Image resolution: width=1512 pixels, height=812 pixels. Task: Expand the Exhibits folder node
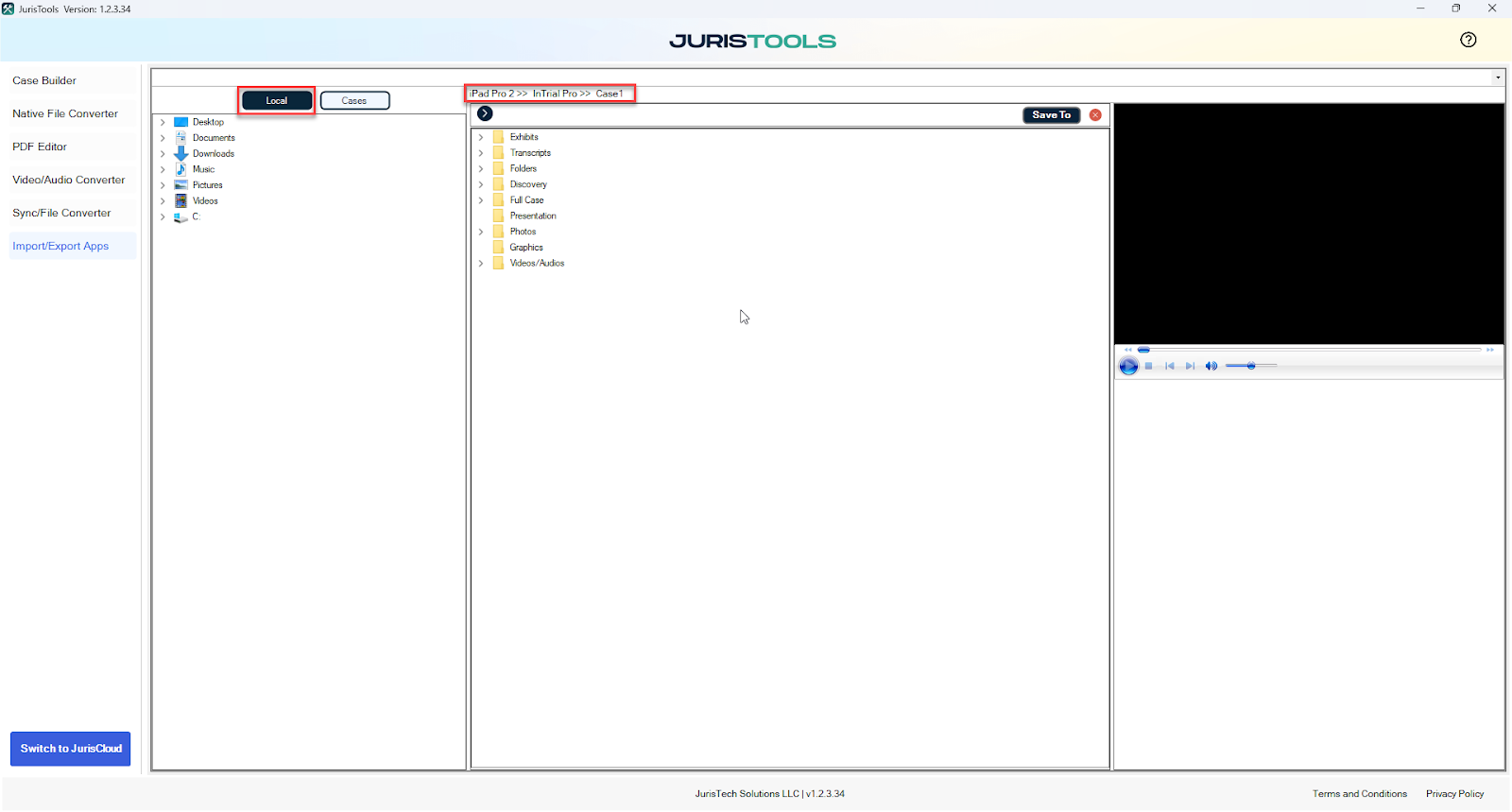pyautogui.click(x=480, y=137)
